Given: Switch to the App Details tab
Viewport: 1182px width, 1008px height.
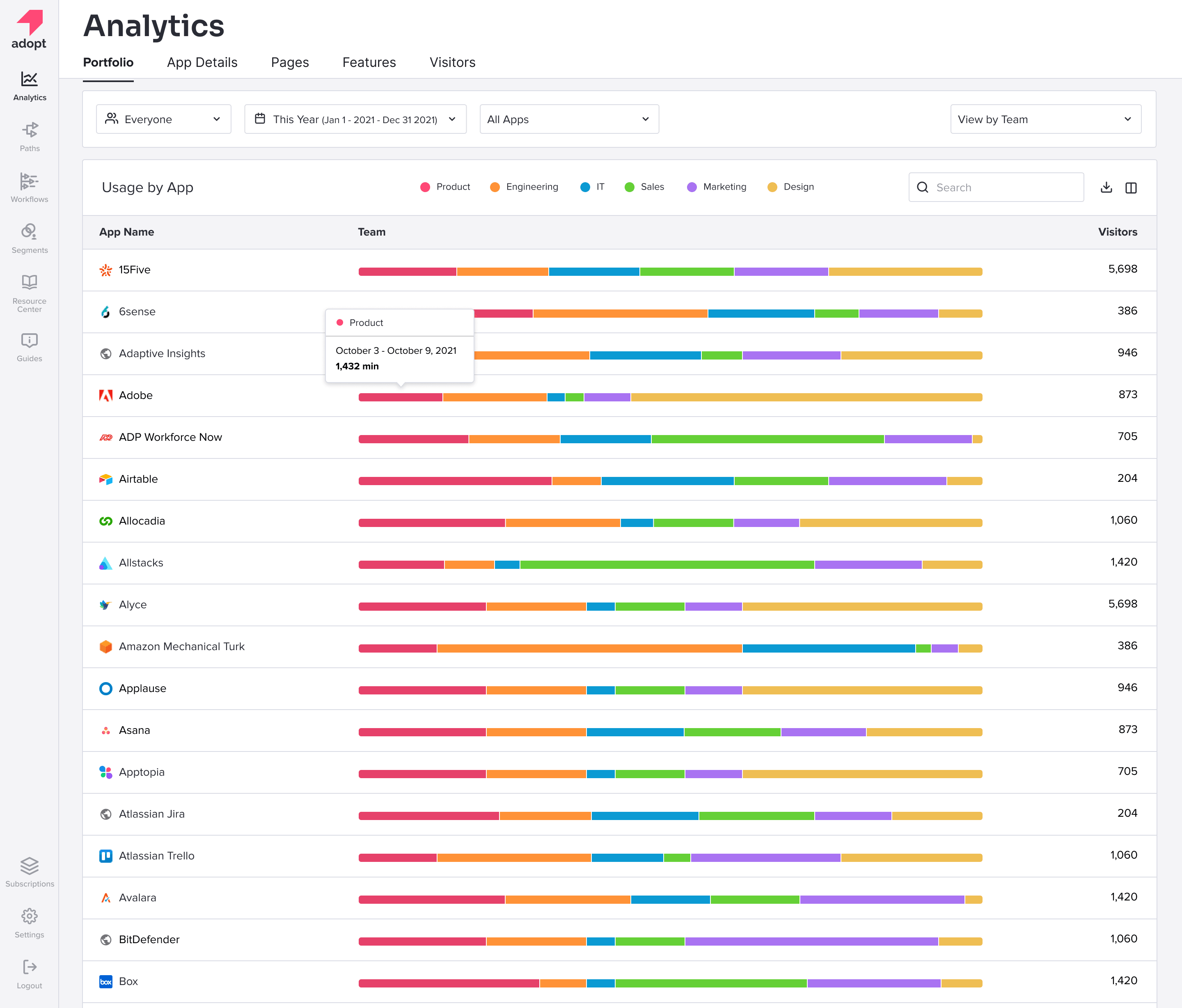Looking at the screenshot, I should pyautogui.click(x=202, y=62).
